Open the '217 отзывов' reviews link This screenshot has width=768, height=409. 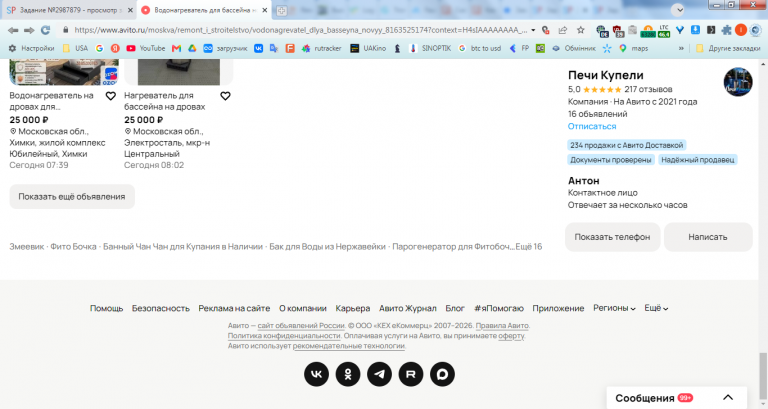pyautogui.click(x=648, y=89)
